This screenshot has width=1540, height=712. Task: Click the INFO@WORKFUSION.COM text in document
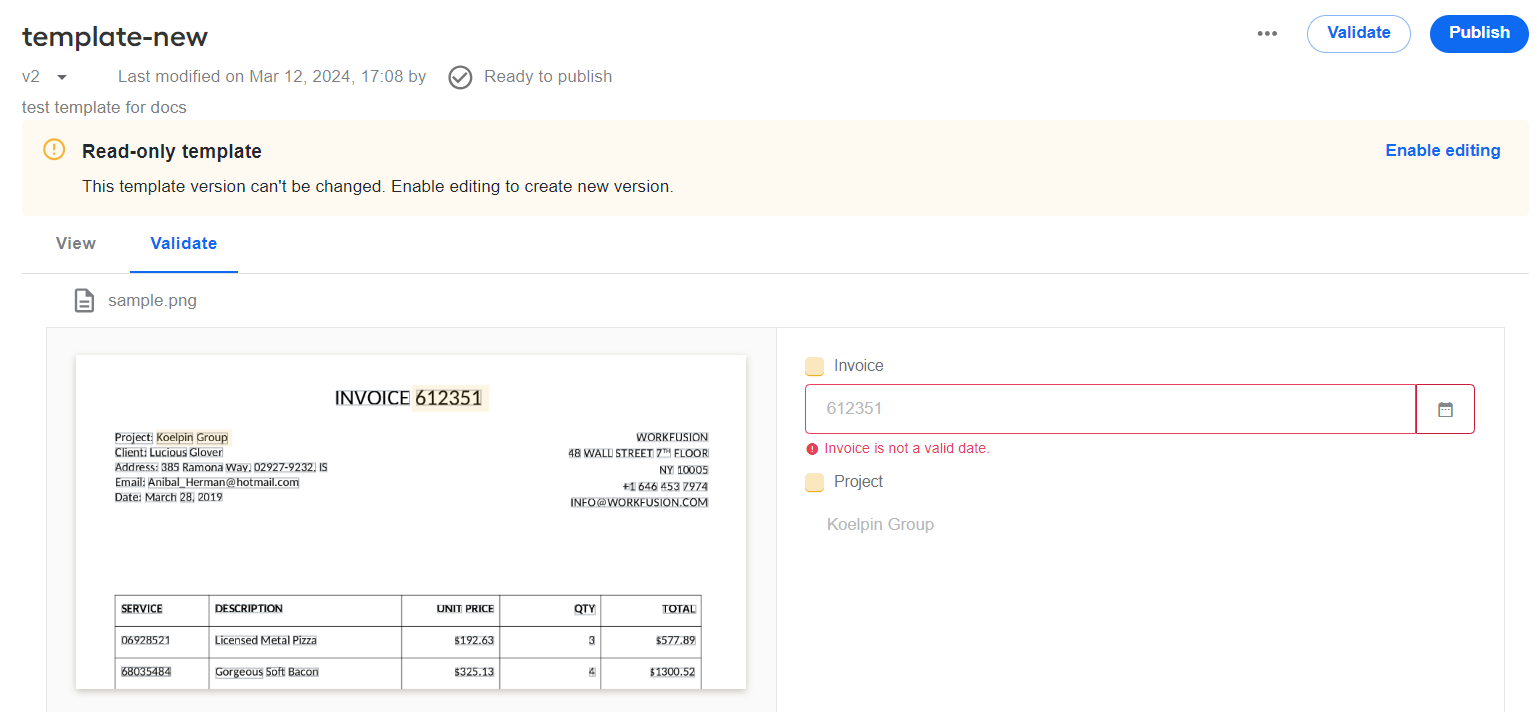[639, 502]
